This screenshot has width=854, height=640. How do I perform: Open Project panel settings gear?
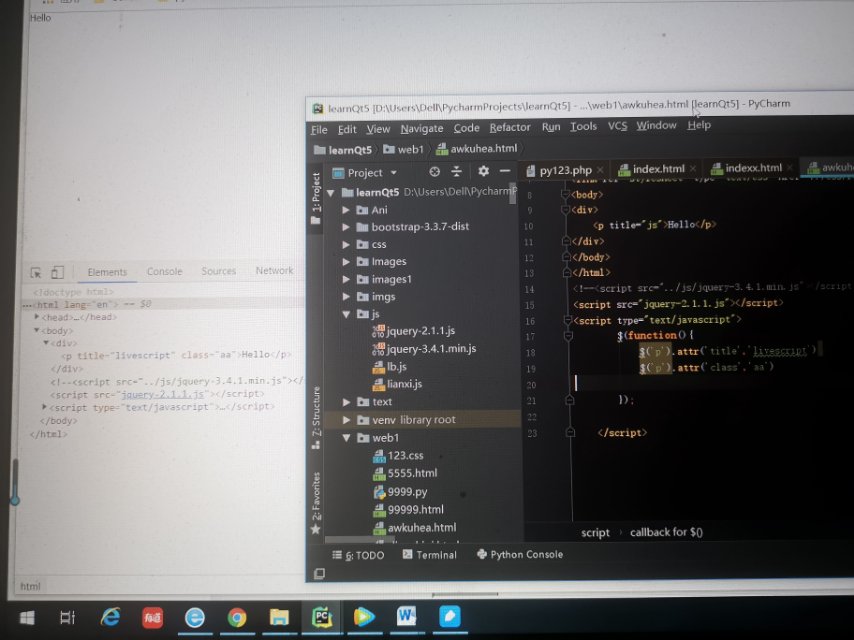[x=483, y=171]
